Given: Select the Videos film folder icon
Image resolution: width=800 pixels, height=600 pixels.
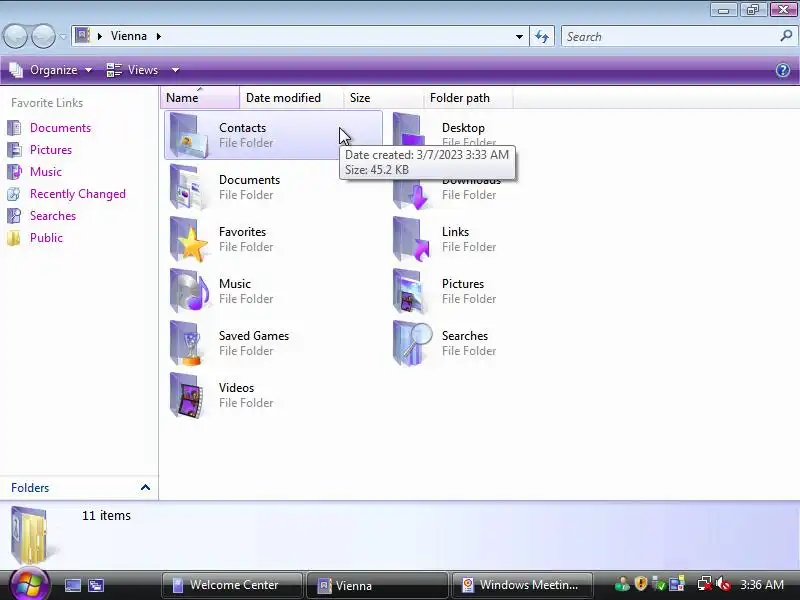Looking at the screenshot, I should click(x=188, y=395).
